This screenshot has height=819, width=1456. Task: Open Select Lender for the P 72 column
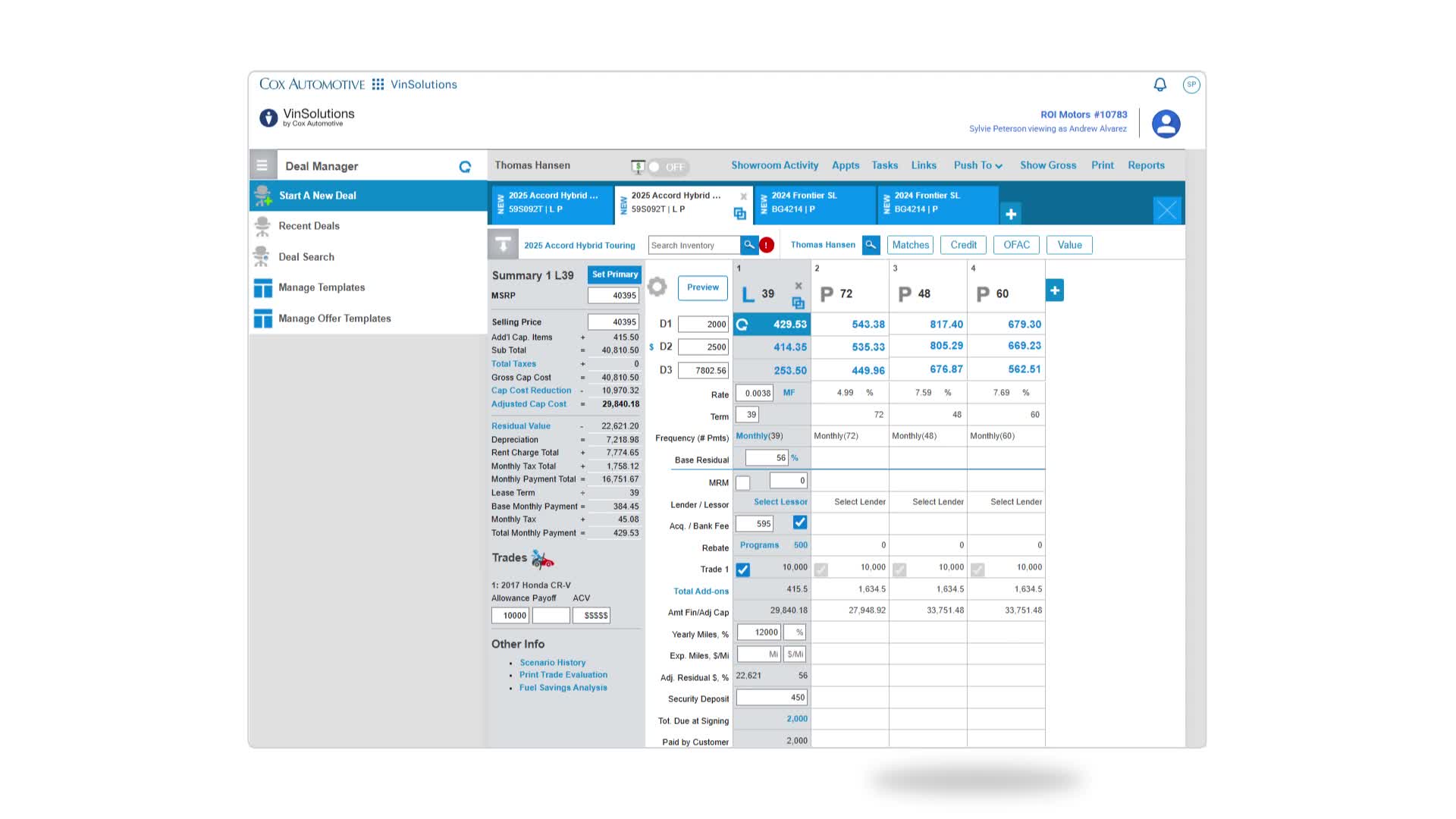tap(859, 502)
